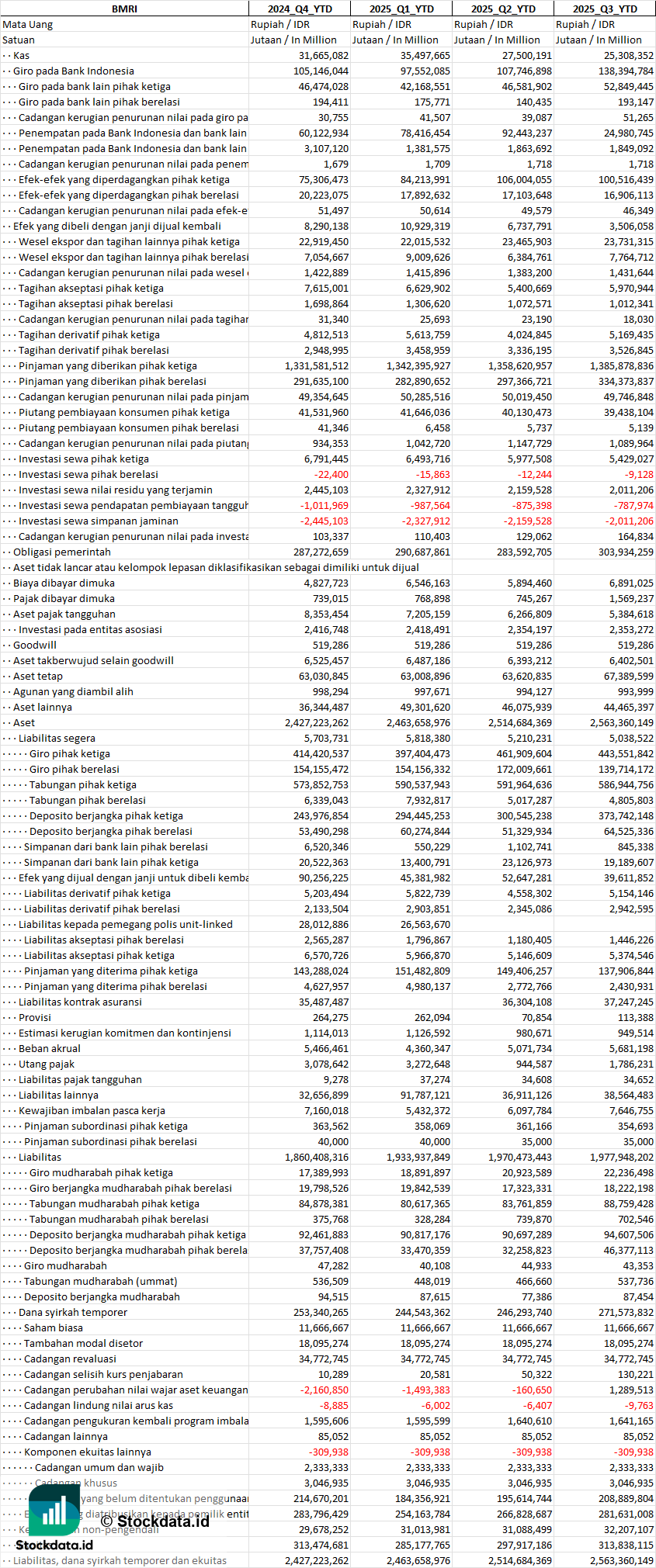This screenshot has width=656, height=1568.
Task: Click the "Tambahan modal disetor" label
Action: [84, 1343]
